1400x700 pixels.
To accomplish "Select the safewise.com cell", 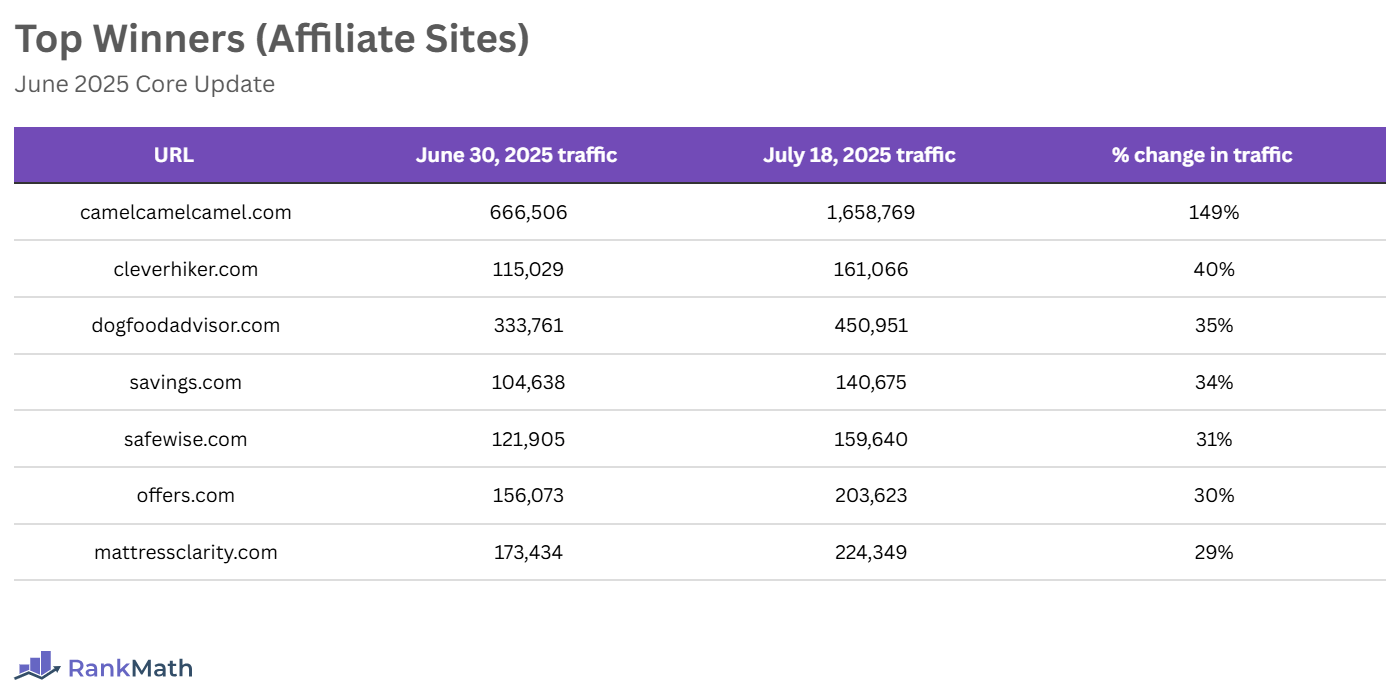I will pos(186,439).
